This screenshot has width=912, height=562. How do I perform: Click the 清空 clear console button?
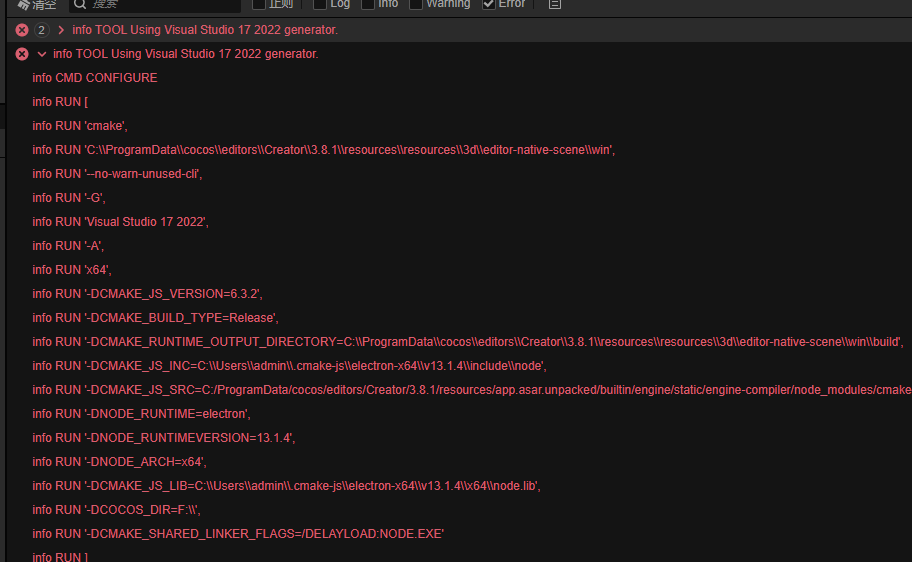pyautogui.click(x=37, y=5)
